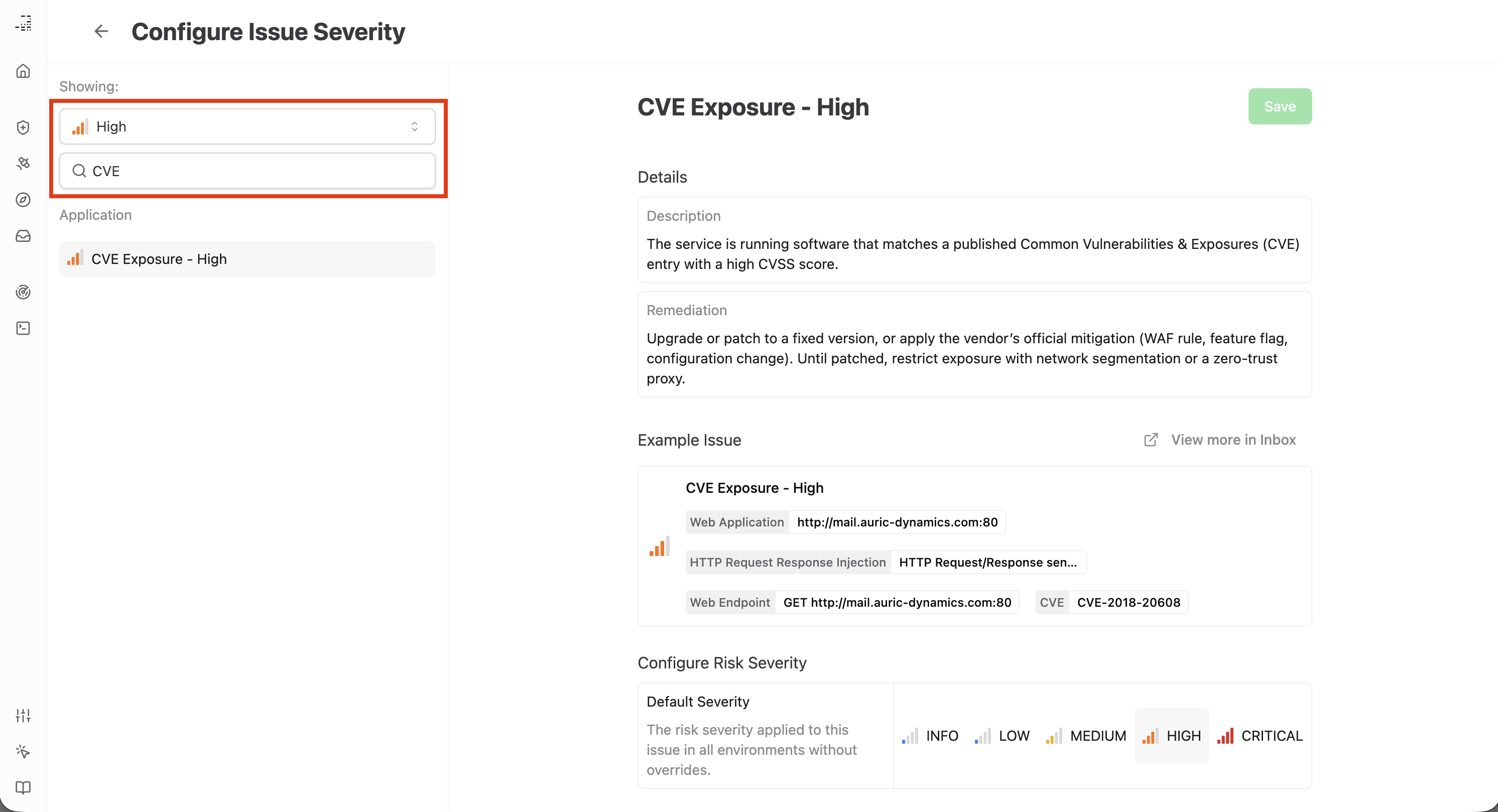Screen dimensions: 1498x812
Task: Set default severity to LOW
Action: (1003, 736)
